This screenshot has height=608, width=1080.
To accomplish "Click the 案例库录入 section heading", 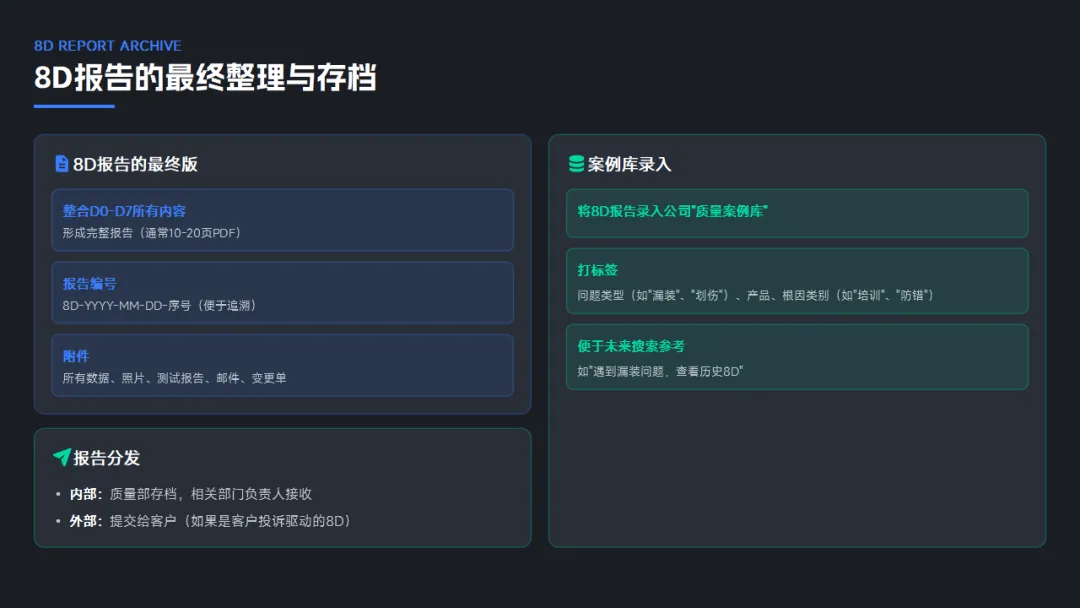I will tap(629, 164).
